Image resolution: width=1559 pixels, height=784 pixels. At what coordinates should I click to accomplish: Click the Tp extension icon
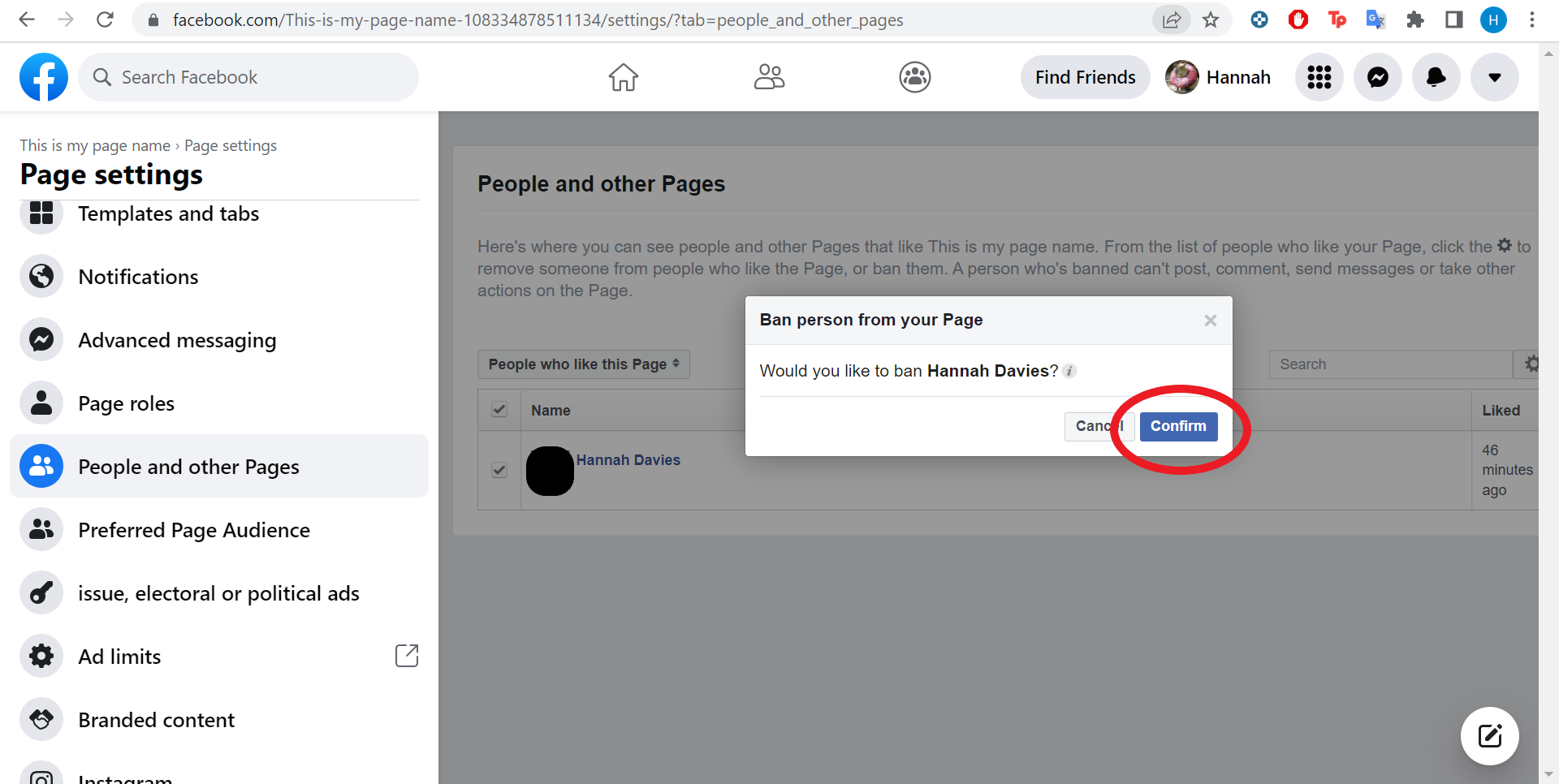coord(1337,19)
